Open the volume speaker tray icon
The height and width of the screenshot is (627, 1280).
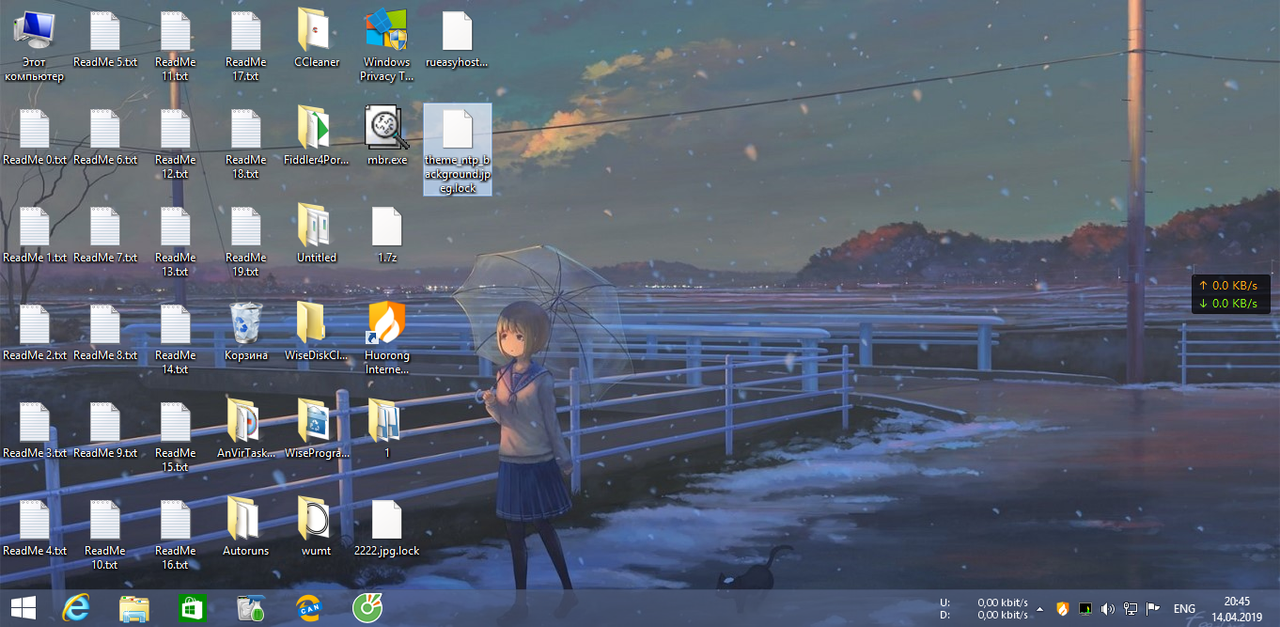tap(1107, 608)
